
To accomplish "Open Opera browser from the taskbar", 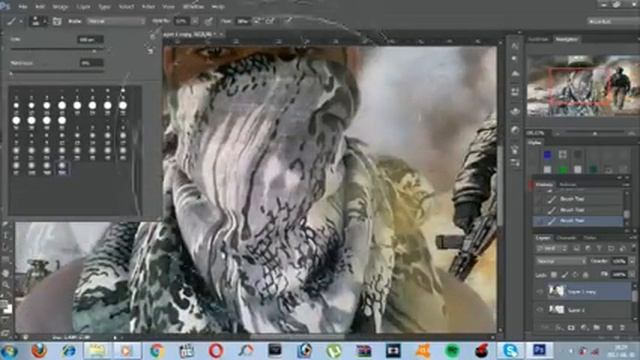I will 216,351.
